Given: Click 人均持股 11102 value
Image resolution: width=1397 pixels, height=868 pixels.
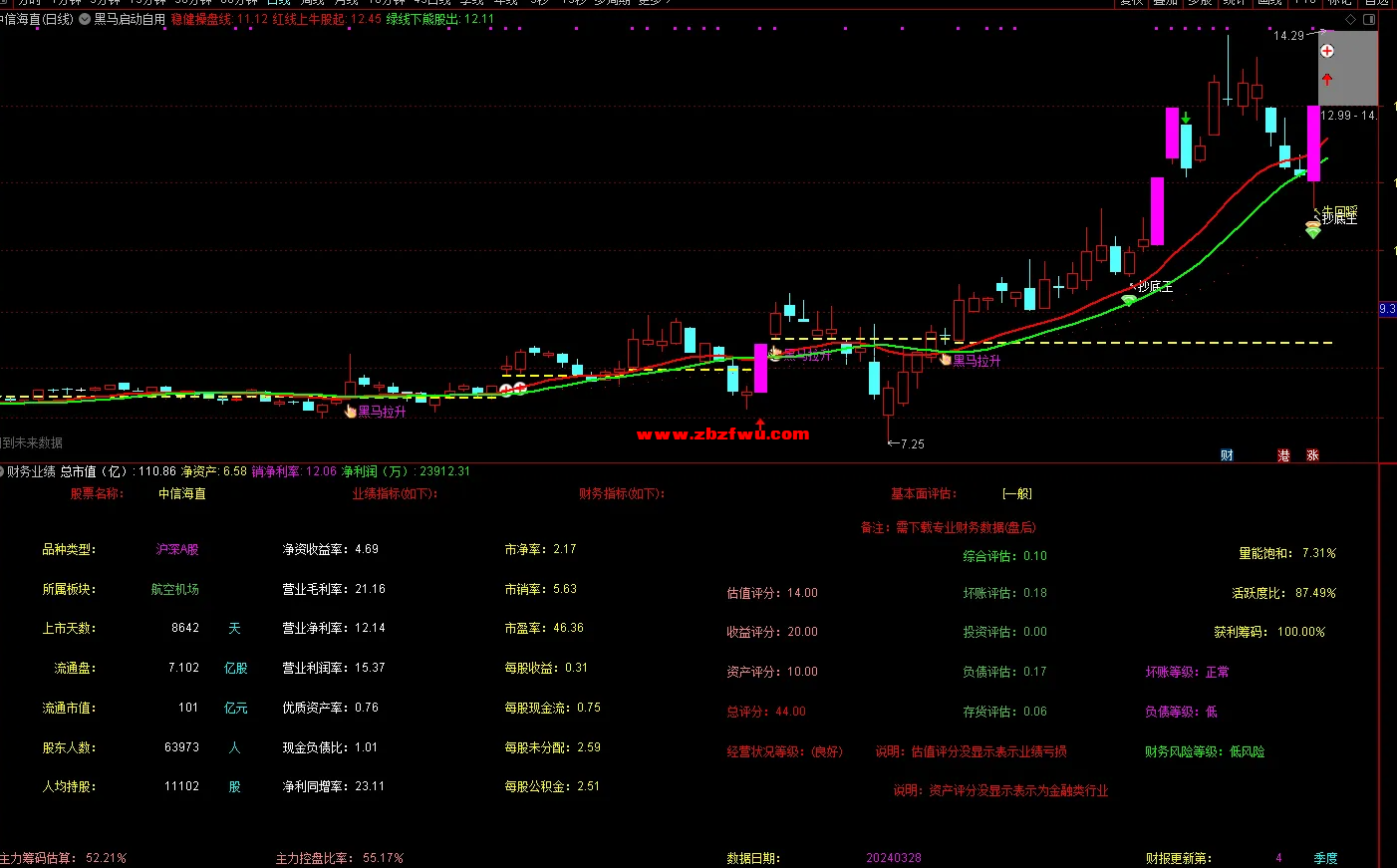Looking at the screenshot, I should pyautogui.click(x=181, y=786).
